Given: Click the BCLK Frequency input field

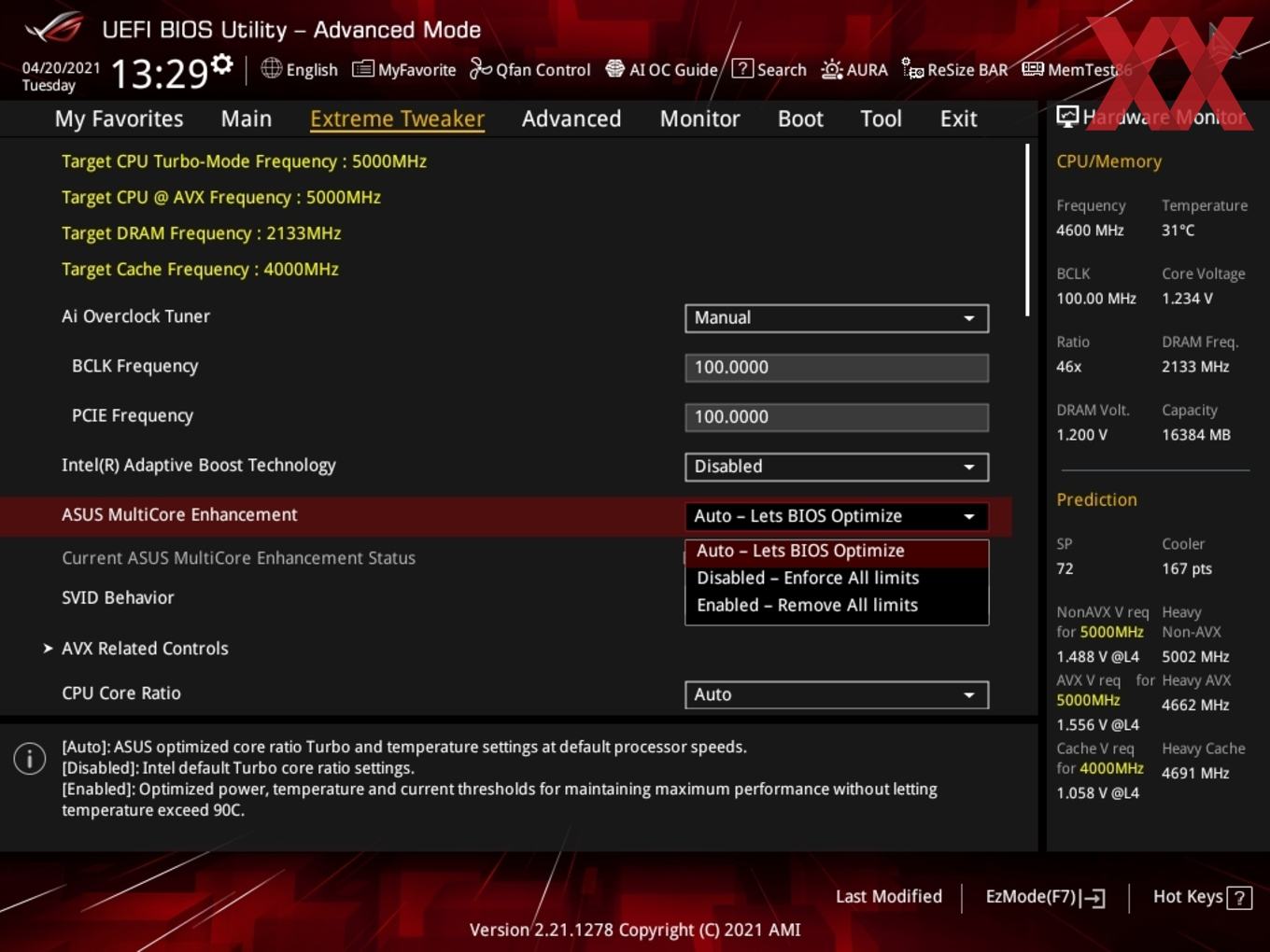Looking at the screenshot, I should [837, 368].
